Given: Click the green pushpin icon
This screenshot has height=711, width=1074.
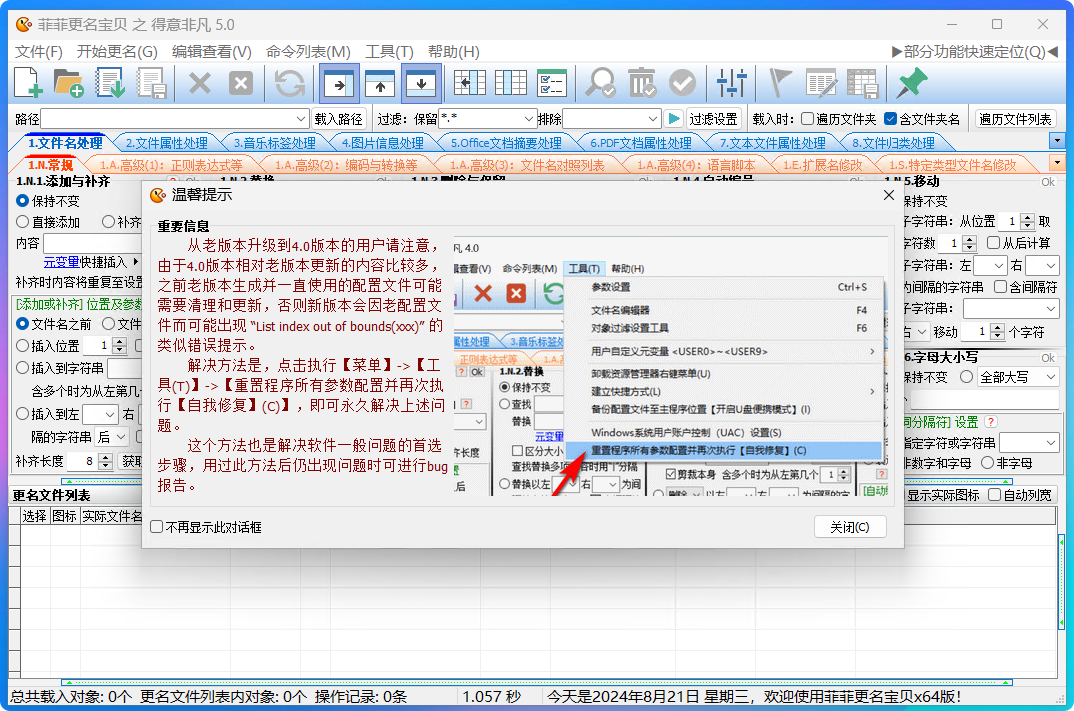Looking at the screenshot, I should (912, 84).
